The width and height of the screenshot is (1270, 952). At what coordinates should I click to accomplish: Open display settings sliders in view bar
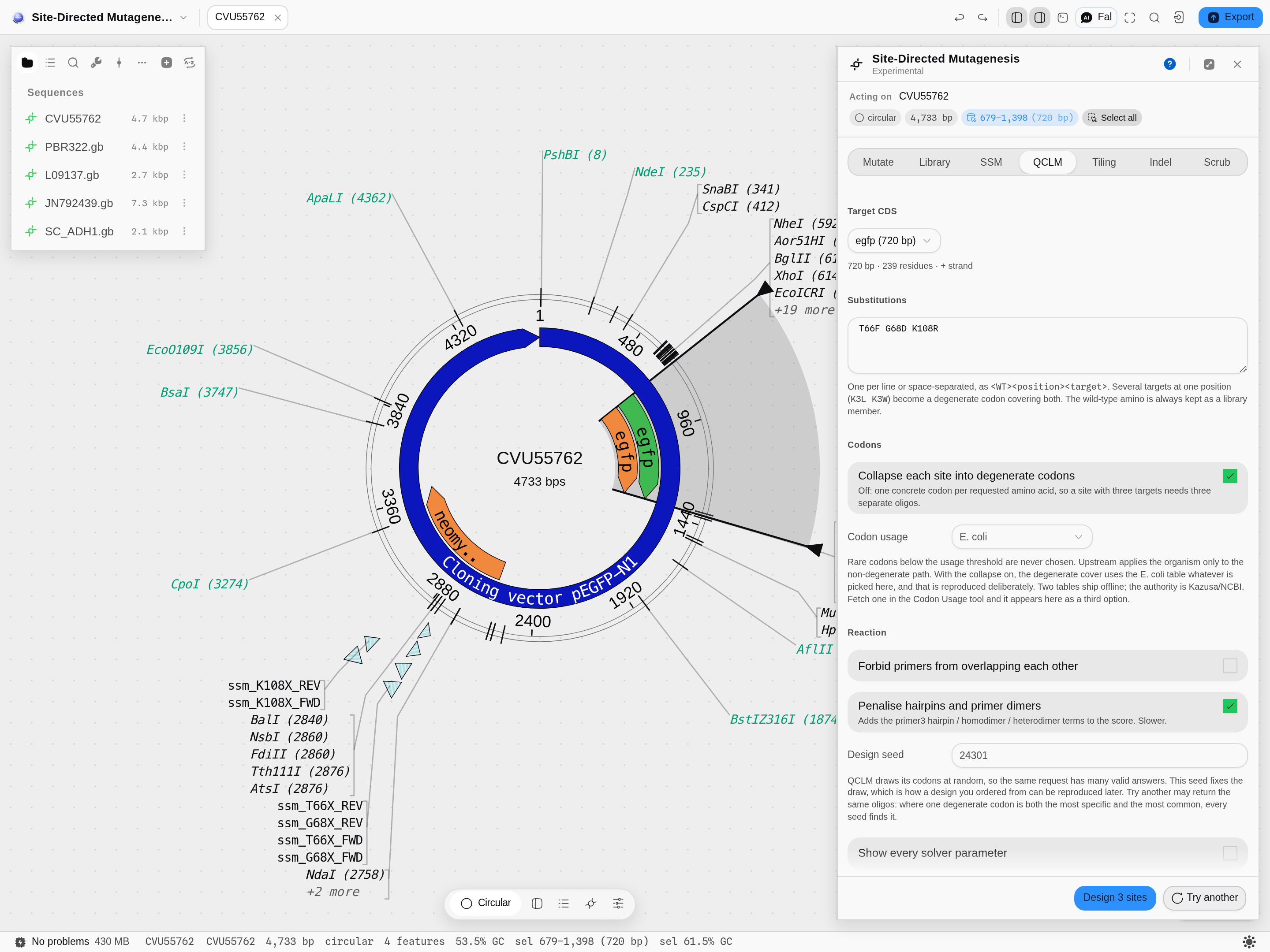click(x=618, y=903)
